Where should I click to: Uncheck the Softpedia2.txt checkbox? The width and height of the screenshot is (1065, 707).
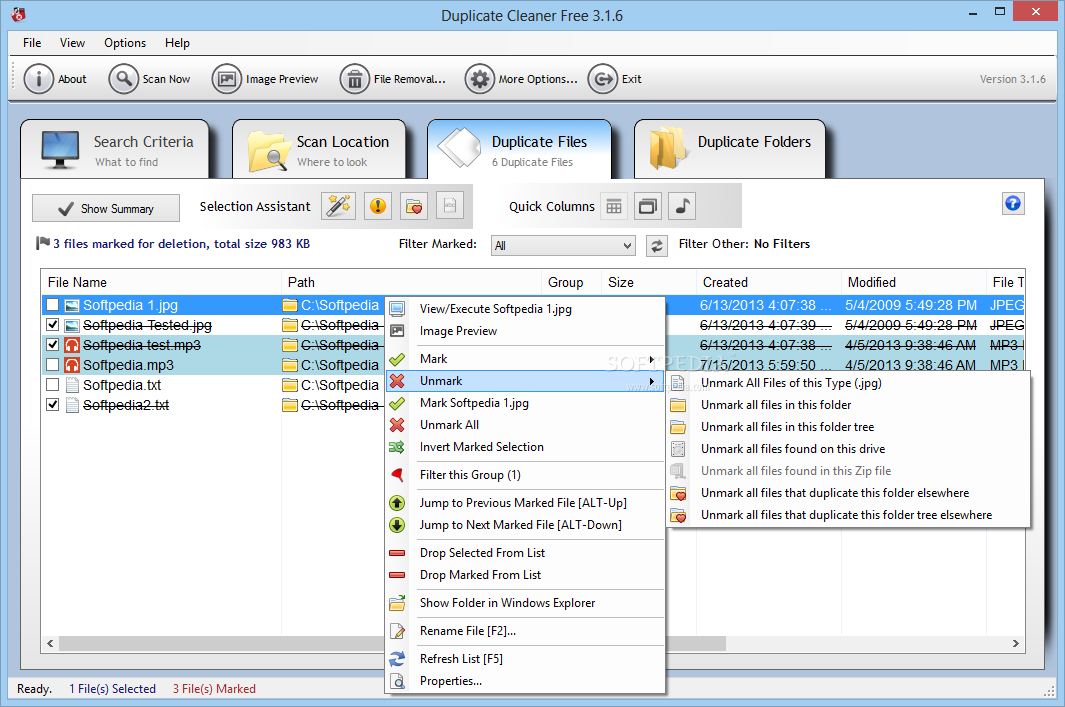point(52,404)
